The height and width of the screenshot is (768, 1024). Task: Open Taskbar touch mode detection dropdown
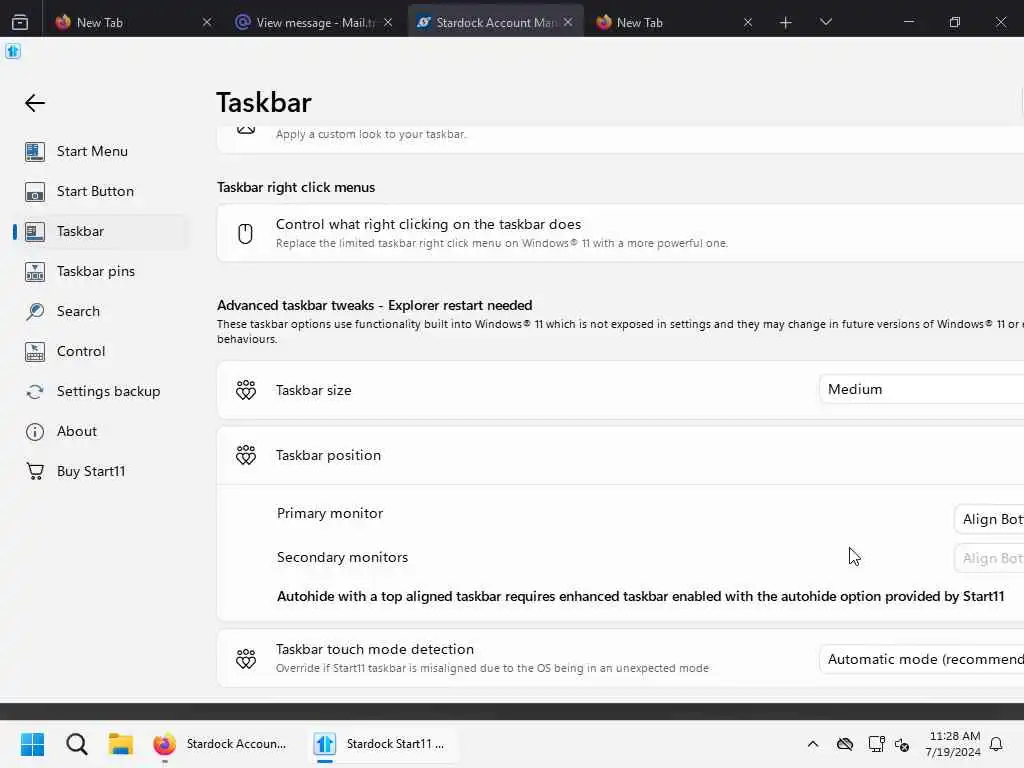921,660
